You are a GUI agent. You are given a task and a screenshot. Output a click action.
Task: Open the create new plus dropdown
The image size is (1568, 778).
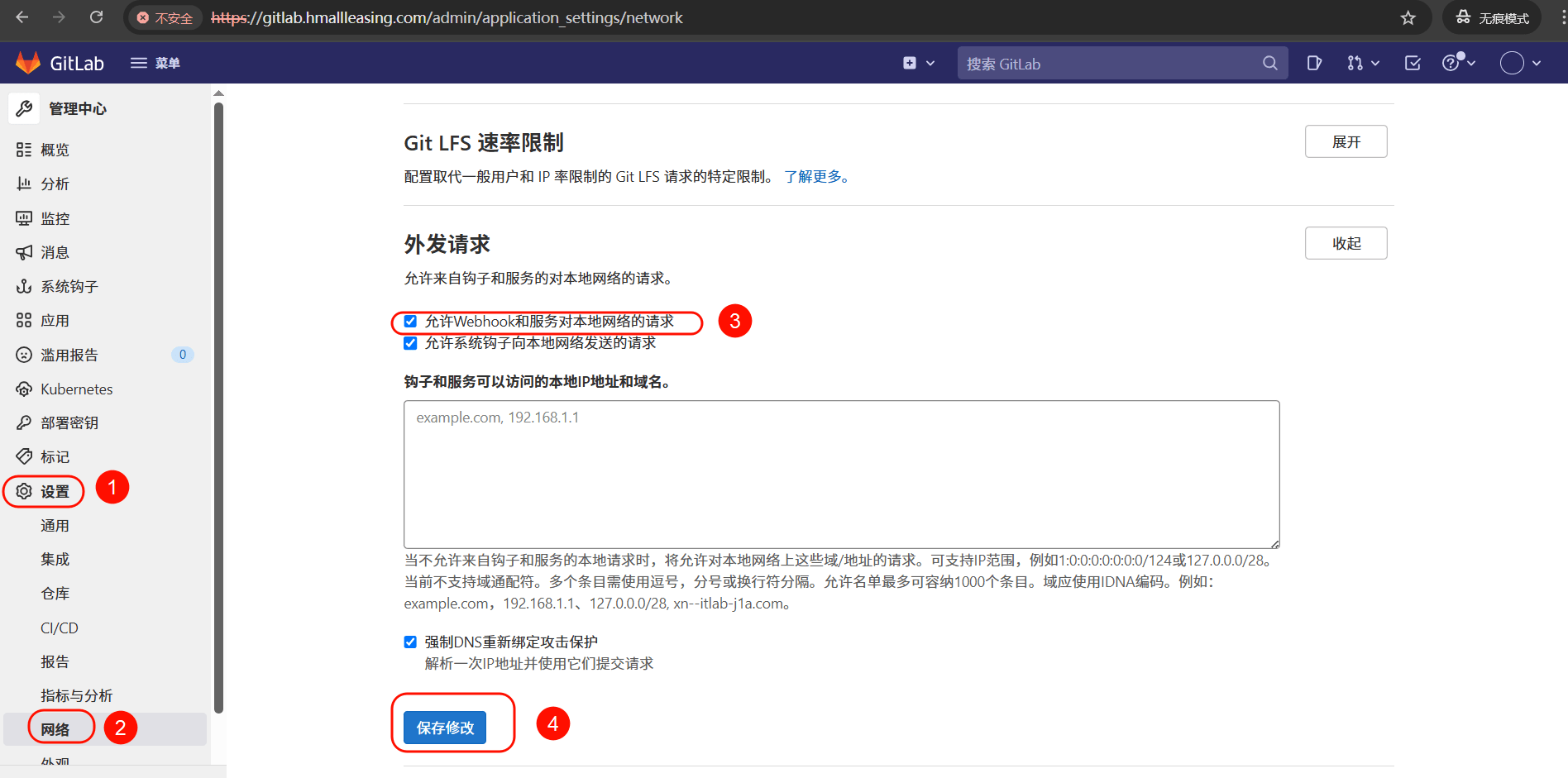pos(918,63)
